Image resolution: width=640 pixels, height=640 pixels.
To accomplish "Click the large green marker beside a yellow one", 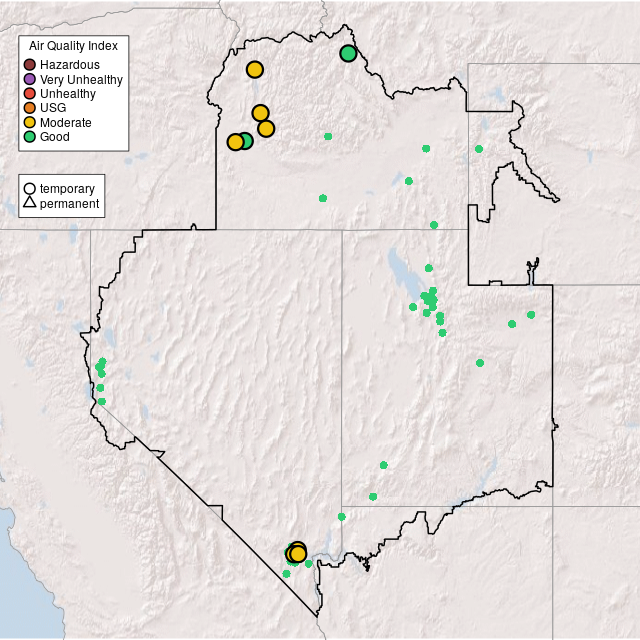I will coord(245,141).
